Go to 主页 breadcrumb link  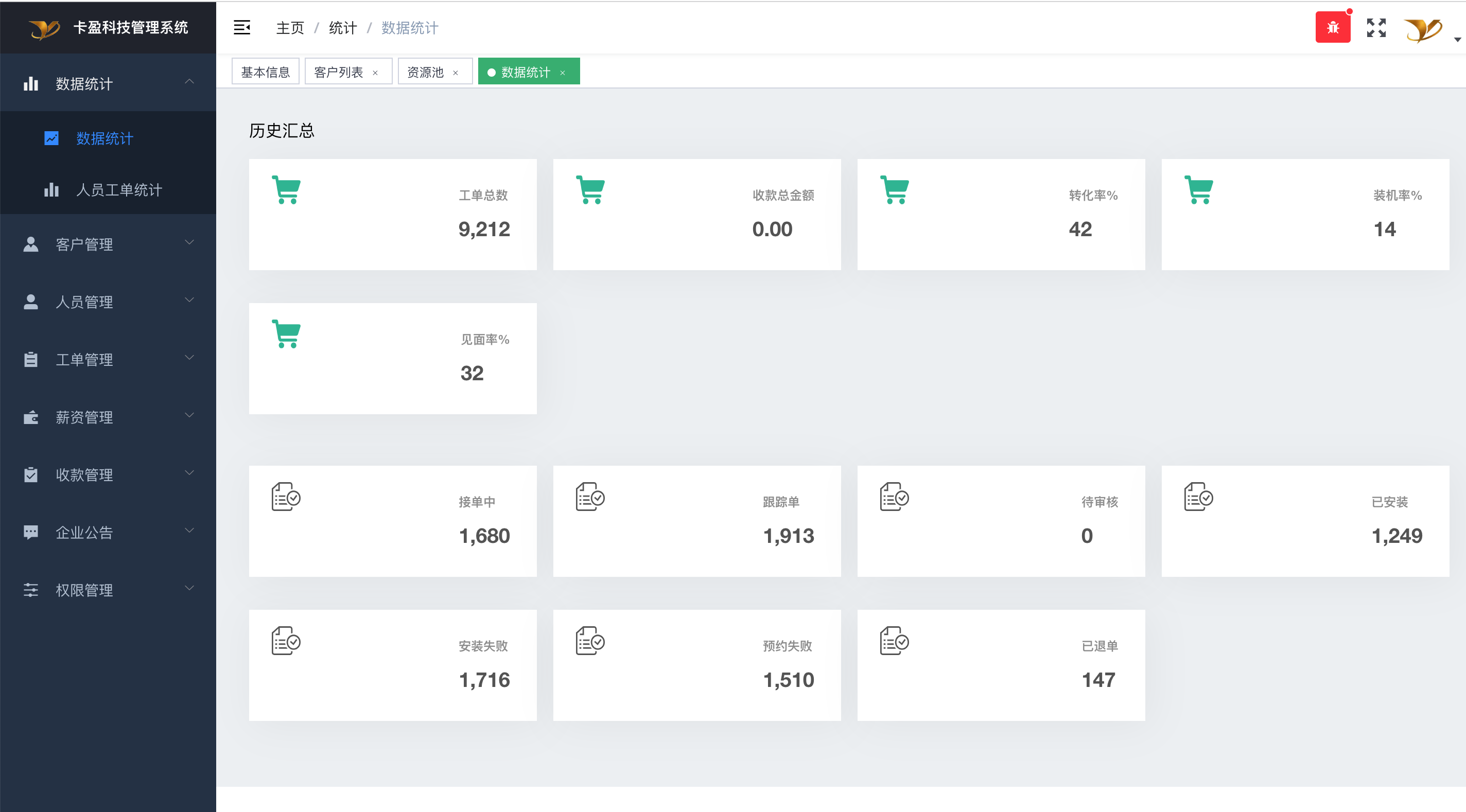[x=290, y=28]
